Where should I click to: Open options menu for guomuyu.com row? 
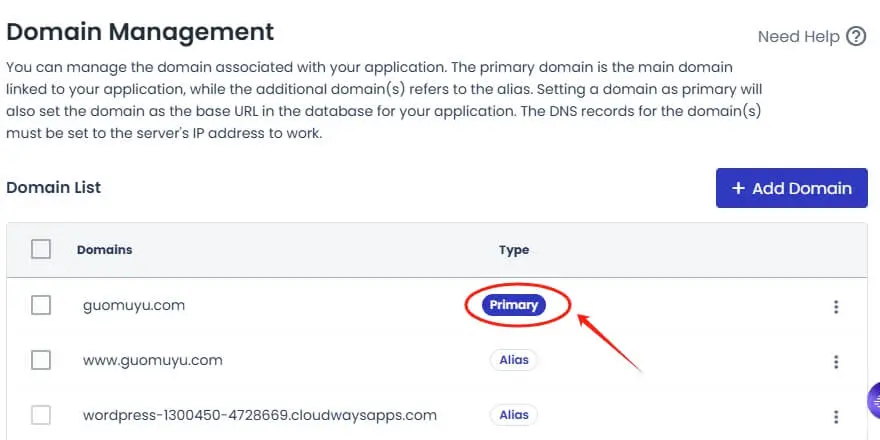coord(836,307)
